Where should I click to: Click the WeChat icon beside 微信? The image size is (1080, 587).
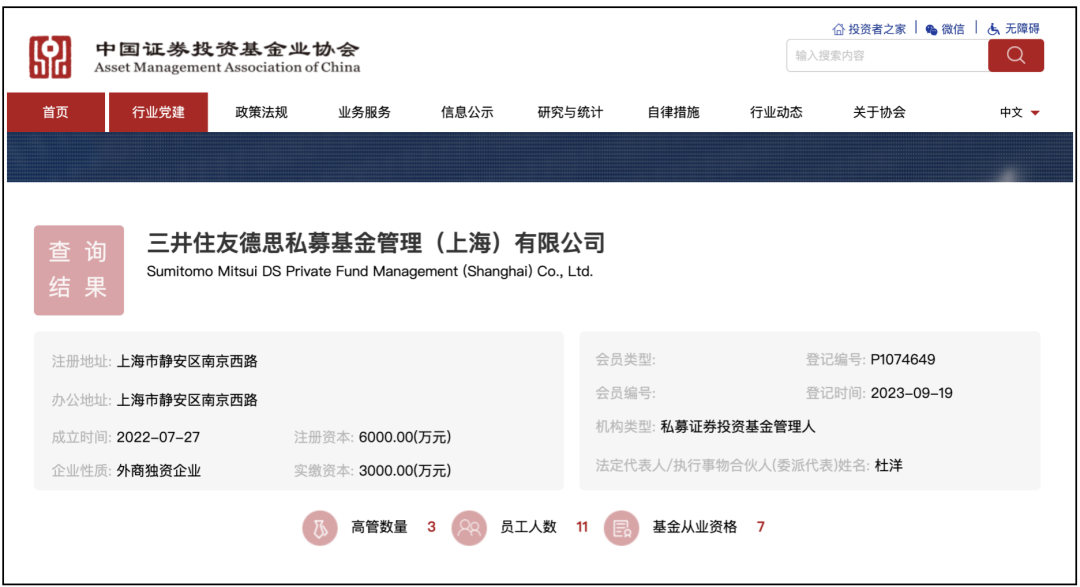pyautogui.click(x=931, y=29)
